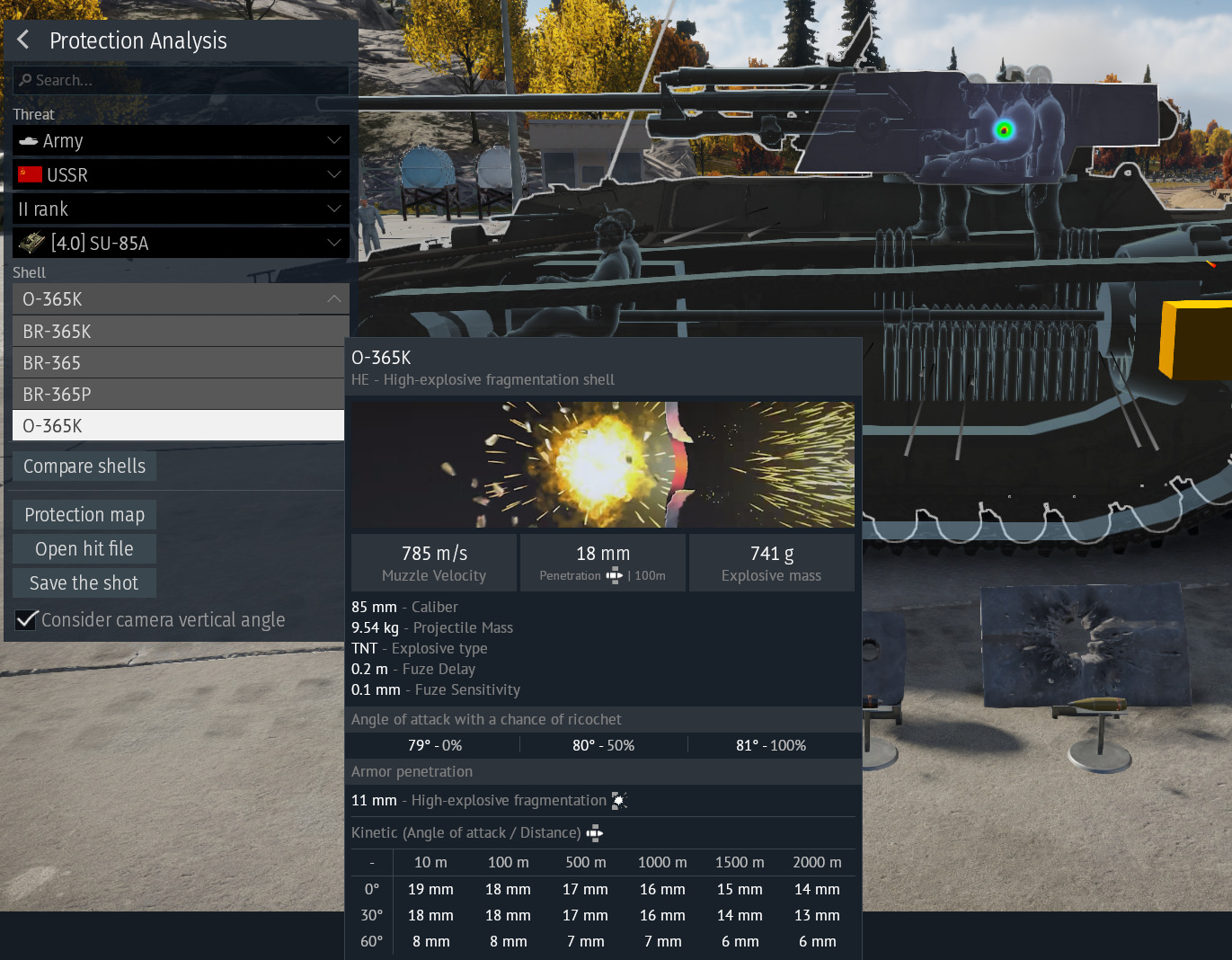Click the Army tank icon

tap(29, 141)
